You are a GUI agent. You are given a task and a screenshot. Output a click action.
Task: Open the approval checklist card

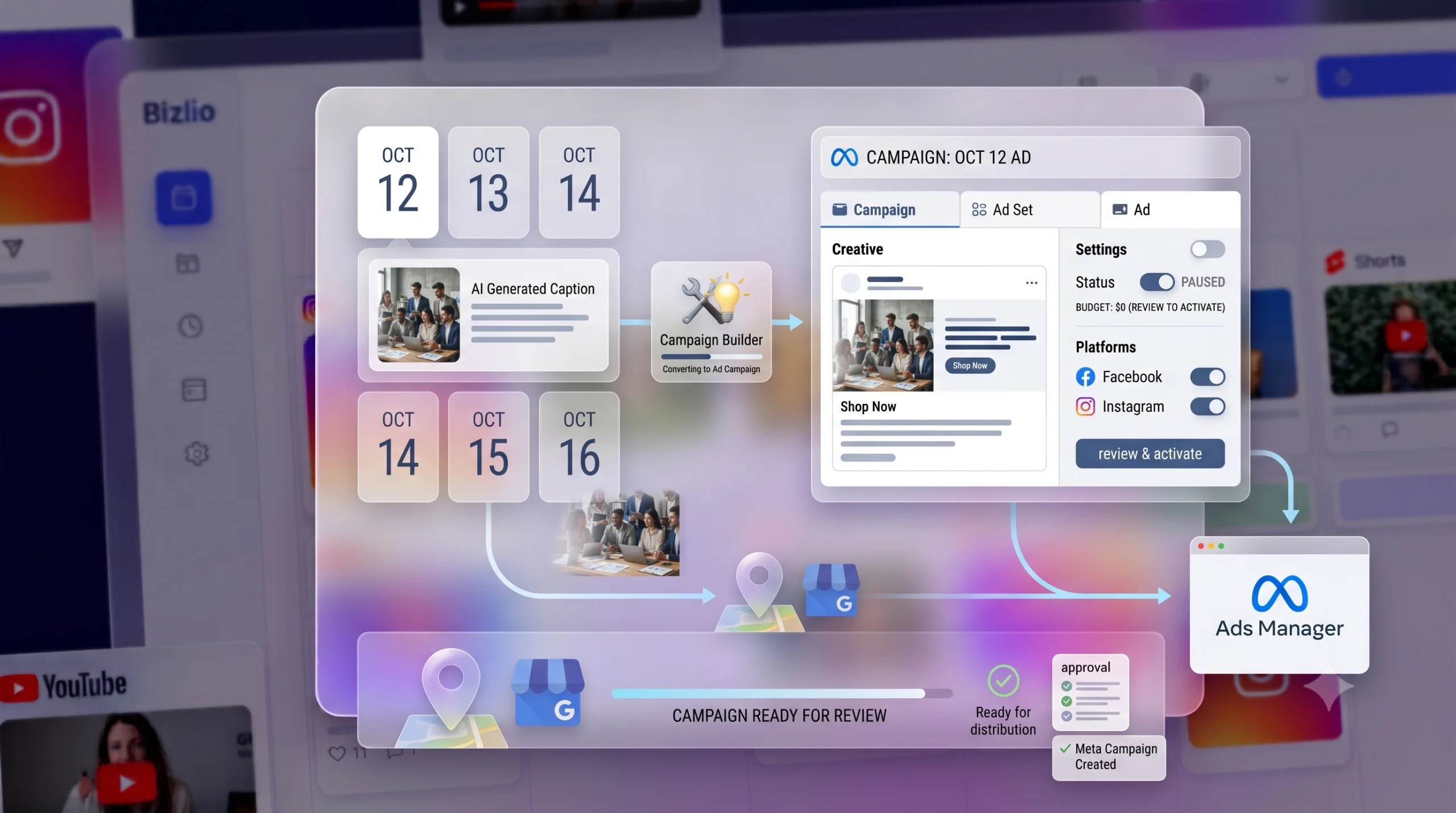(1090, 692)
